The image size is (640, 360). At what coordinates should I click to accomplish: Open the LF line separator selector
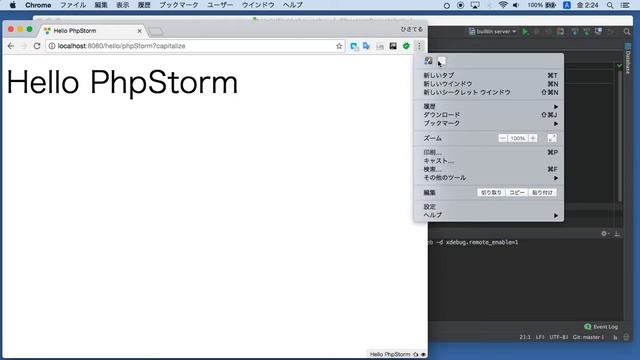[x=540, y=337]
